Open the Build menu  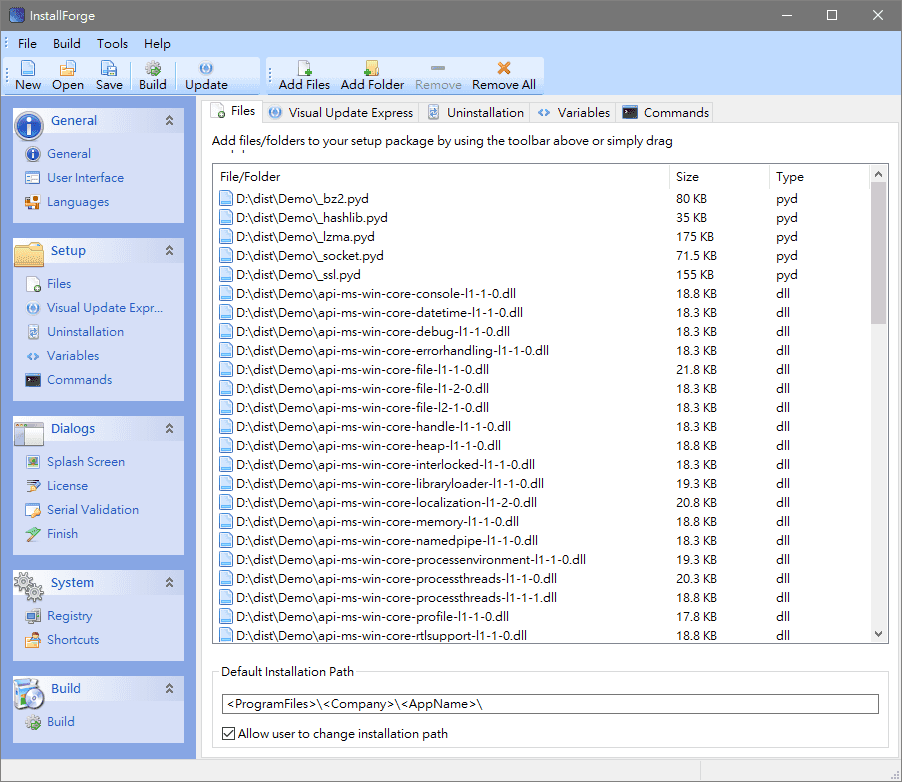click(x=67, y=44)
